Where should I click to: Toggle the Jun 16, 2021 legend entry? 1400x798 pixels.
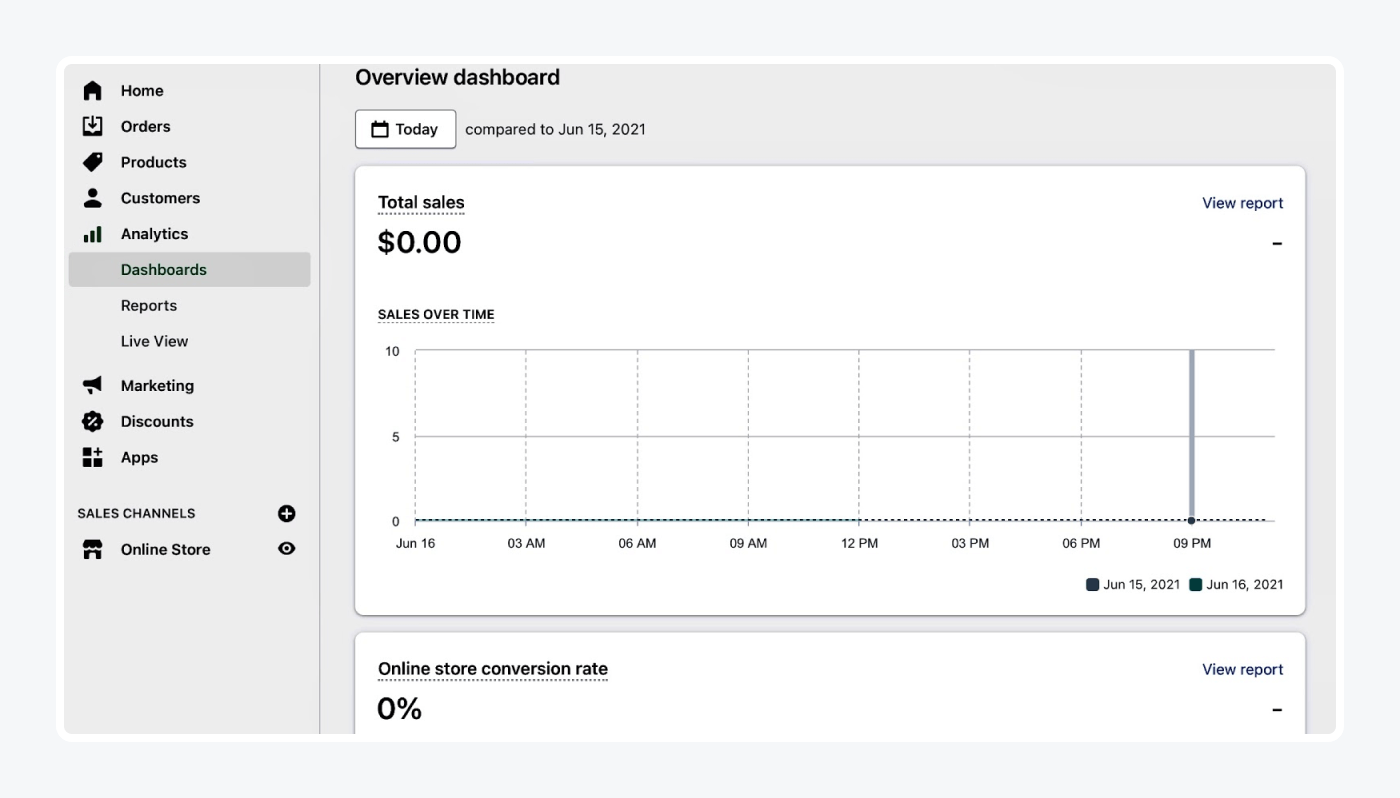(x=1237, y=584)
